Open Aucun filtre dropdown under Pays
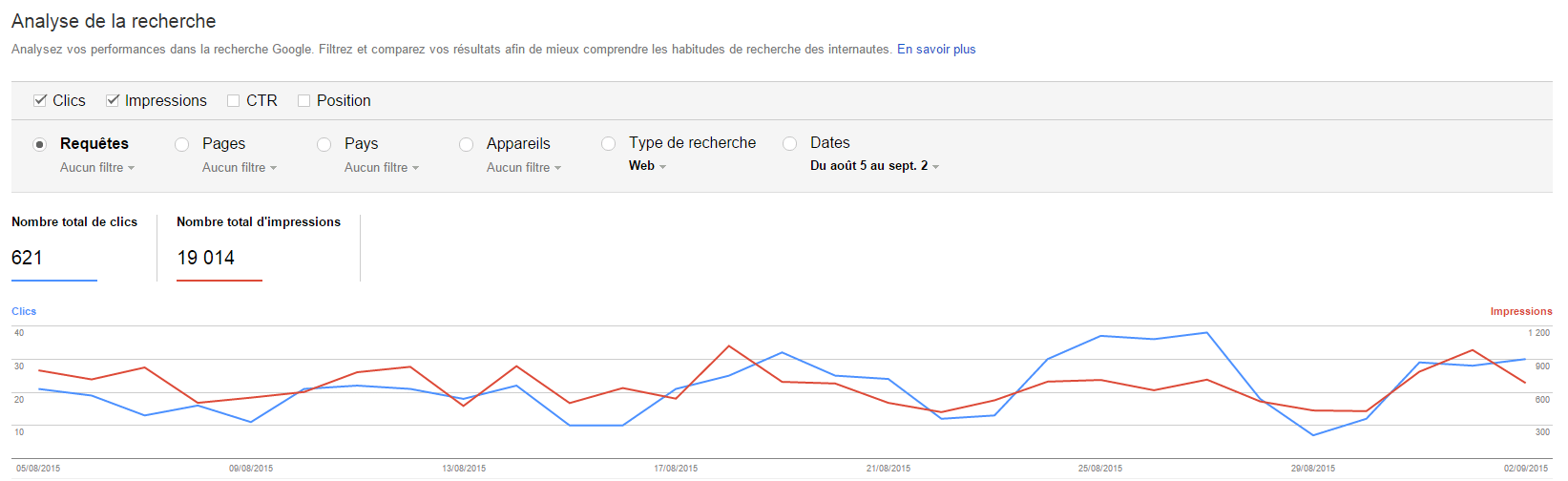 coord(382,167)
